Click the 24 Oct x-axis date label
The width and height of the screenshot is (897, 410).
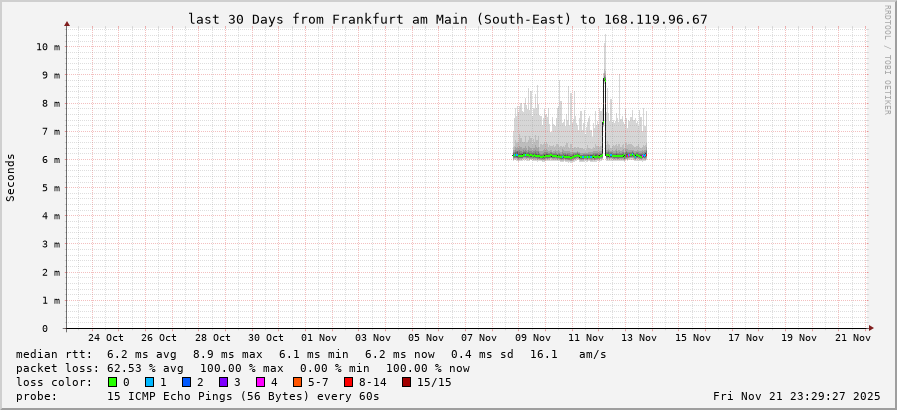pyautogui.click(x=106, y=338)
